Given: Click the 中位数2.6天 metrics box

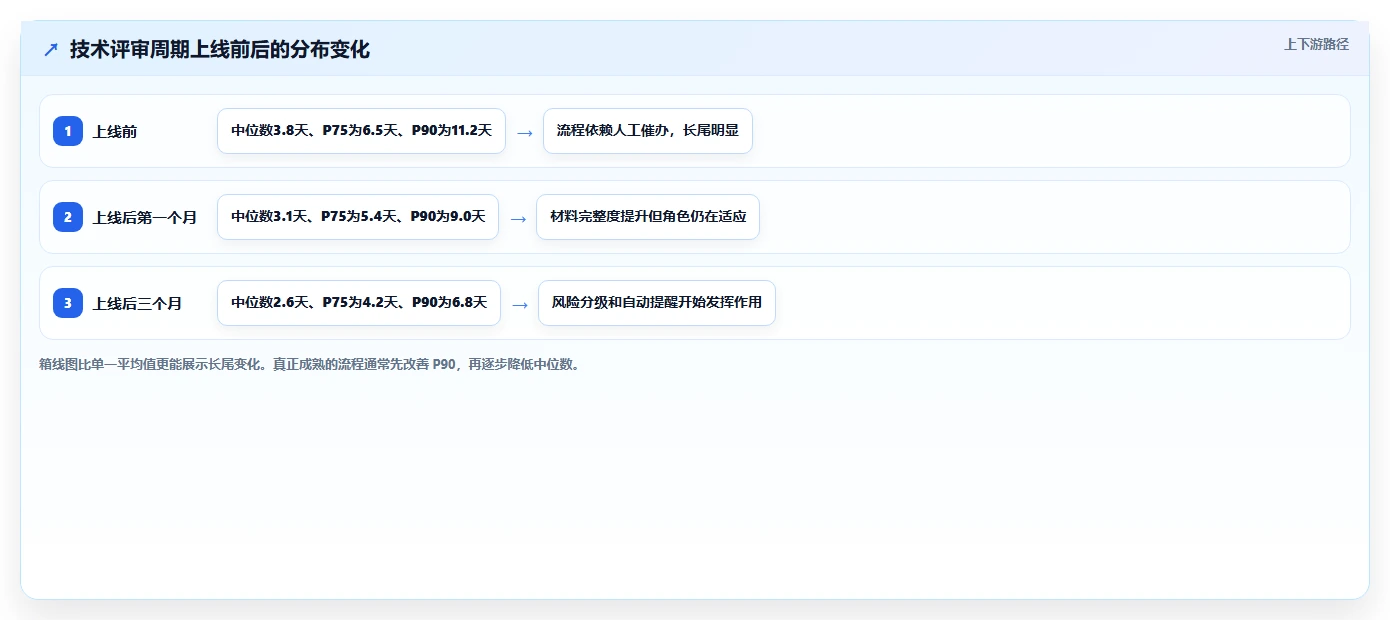Looking at the screenshot, I should tap(359, 303).
